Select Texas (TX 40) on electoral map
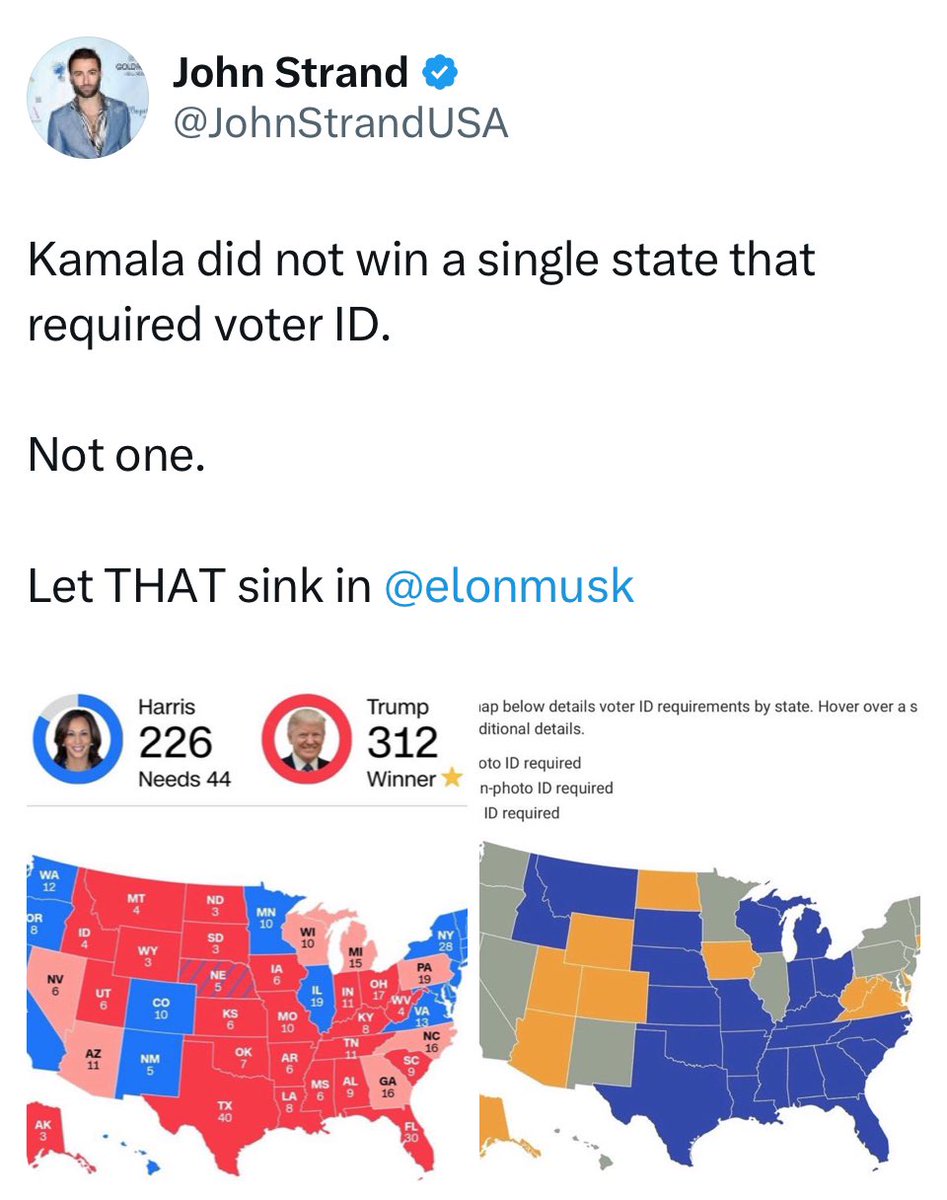947x1200 pixels. click(x=224, y=1110)
